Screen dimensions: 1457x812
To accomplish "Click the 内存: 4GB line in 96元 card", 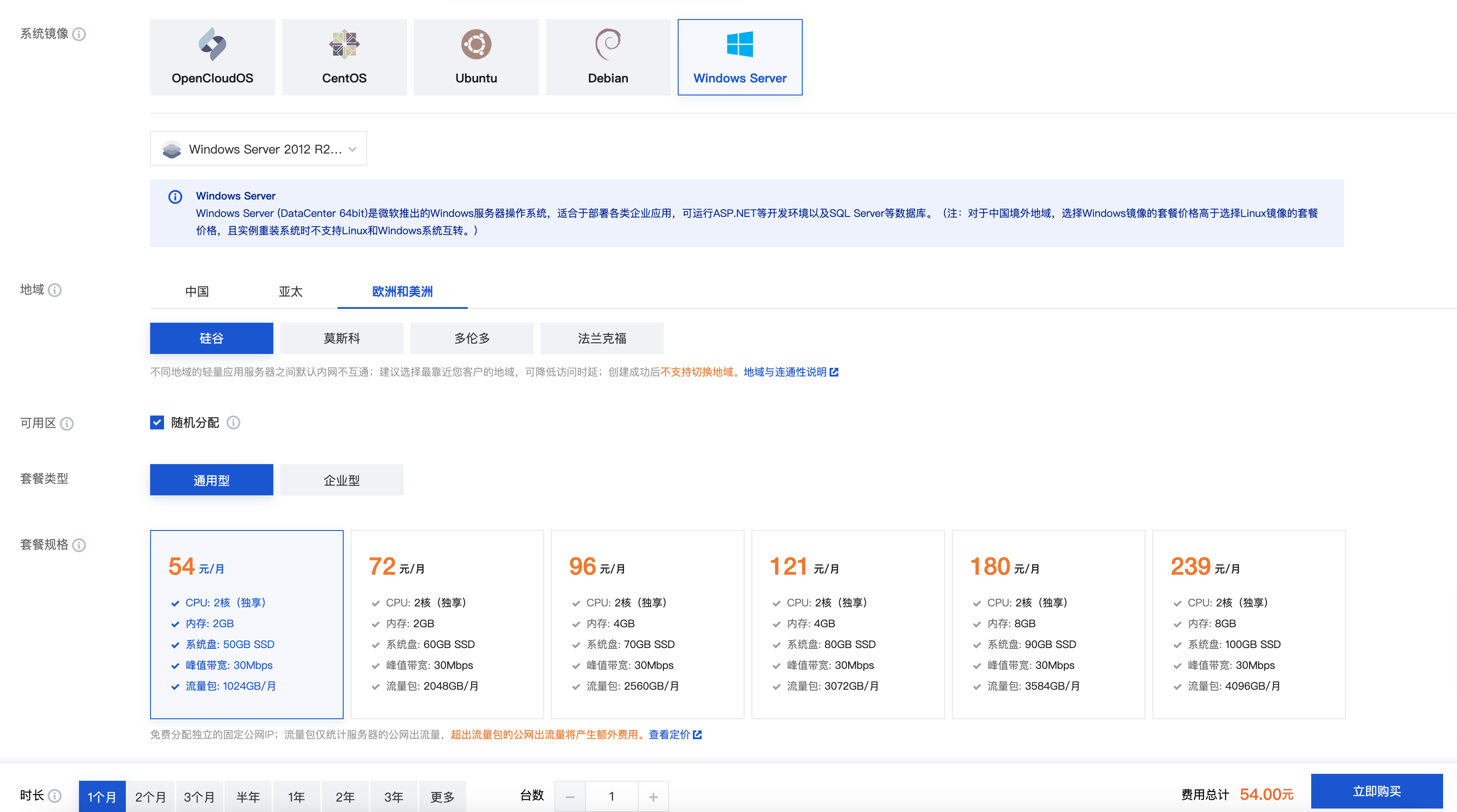I will click(x=610, y=623).
